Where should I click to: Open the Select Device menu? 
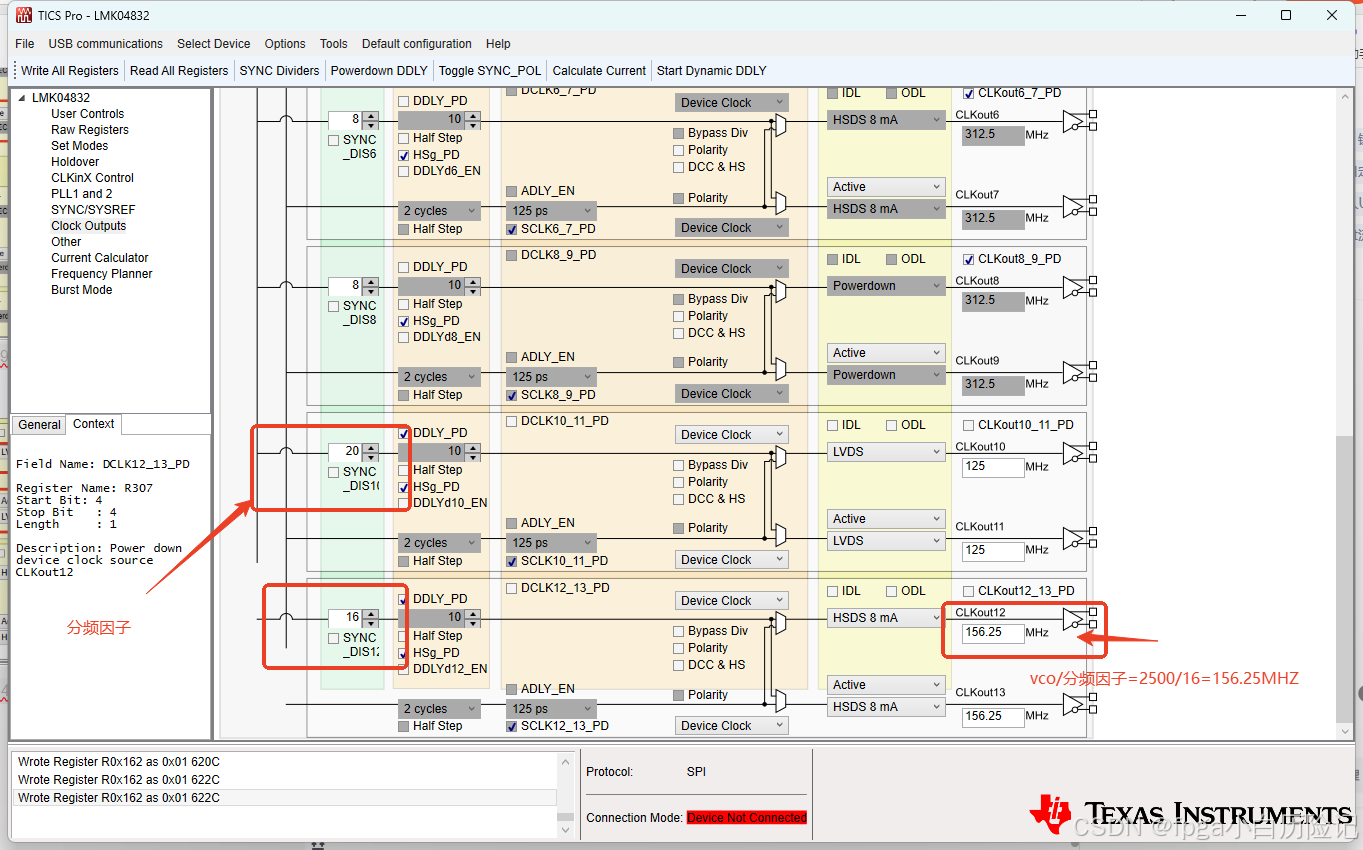pos(213,44)
